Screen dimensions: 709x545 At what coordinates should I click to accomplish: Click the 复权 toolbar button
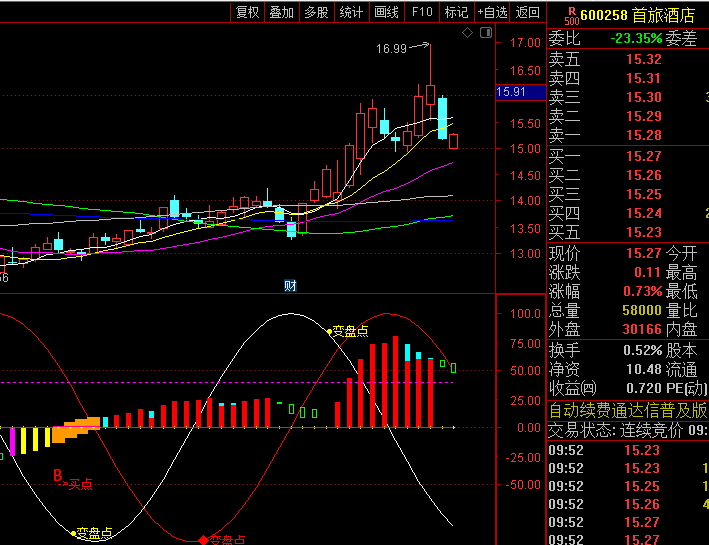pyautogui.click(x=247, y=12)
